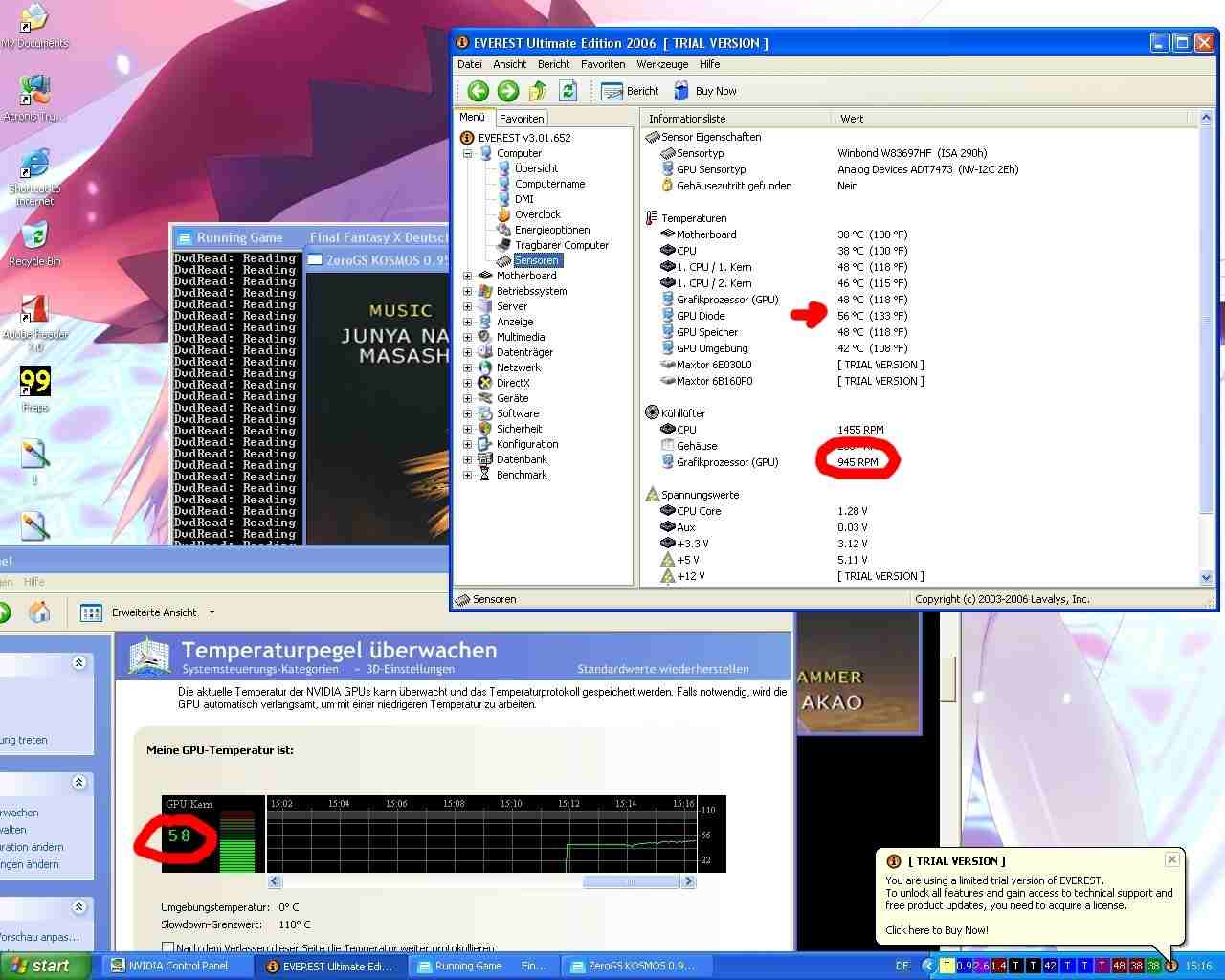Expand the Benchmark tree node
Viewport: 1225px width, 980px height.
[468, 475]
